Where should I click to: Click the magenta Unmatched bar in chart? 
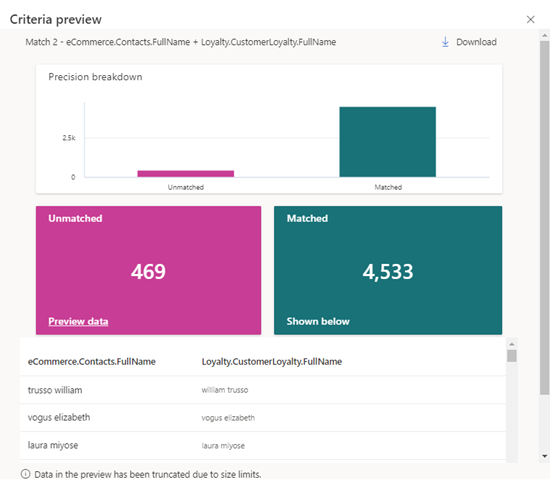(186, 174)
